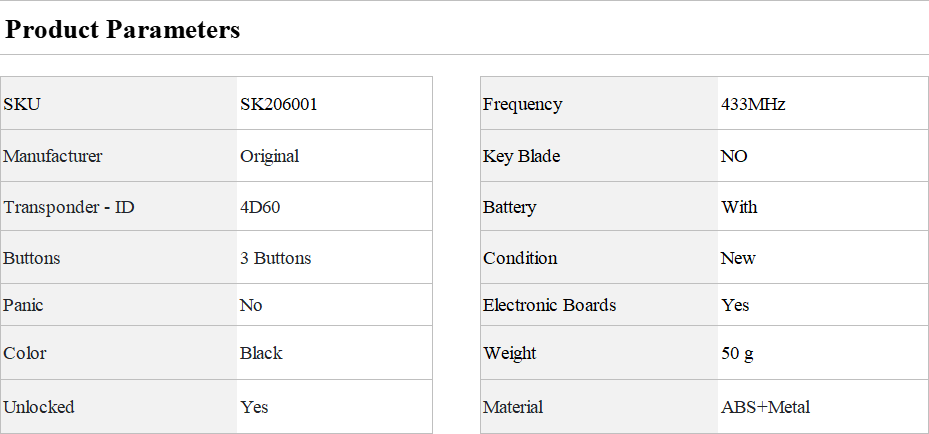Select the ABS+Metal material value

click(765, 407)
